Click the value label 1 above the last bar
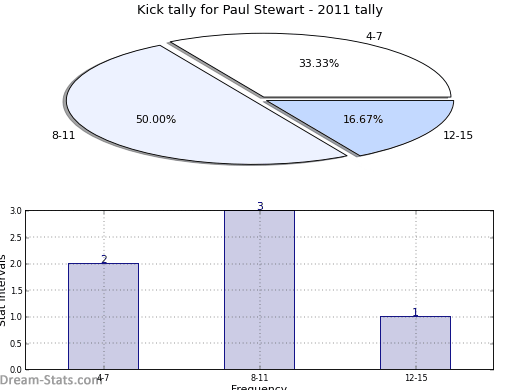 click(x=415, y=312)
